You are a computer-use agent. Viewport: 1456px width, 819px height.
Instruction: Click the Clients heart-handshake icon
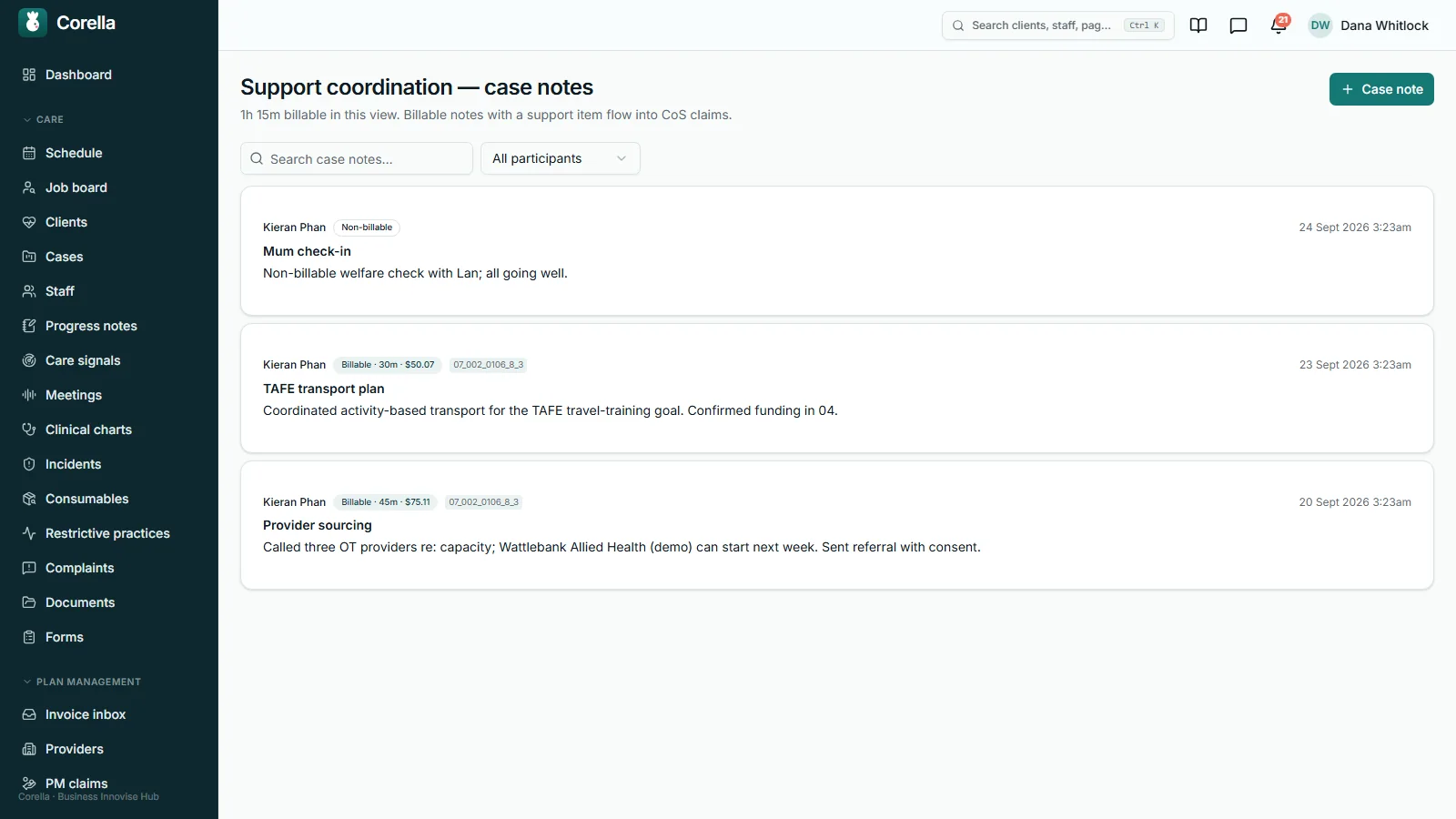29,222
